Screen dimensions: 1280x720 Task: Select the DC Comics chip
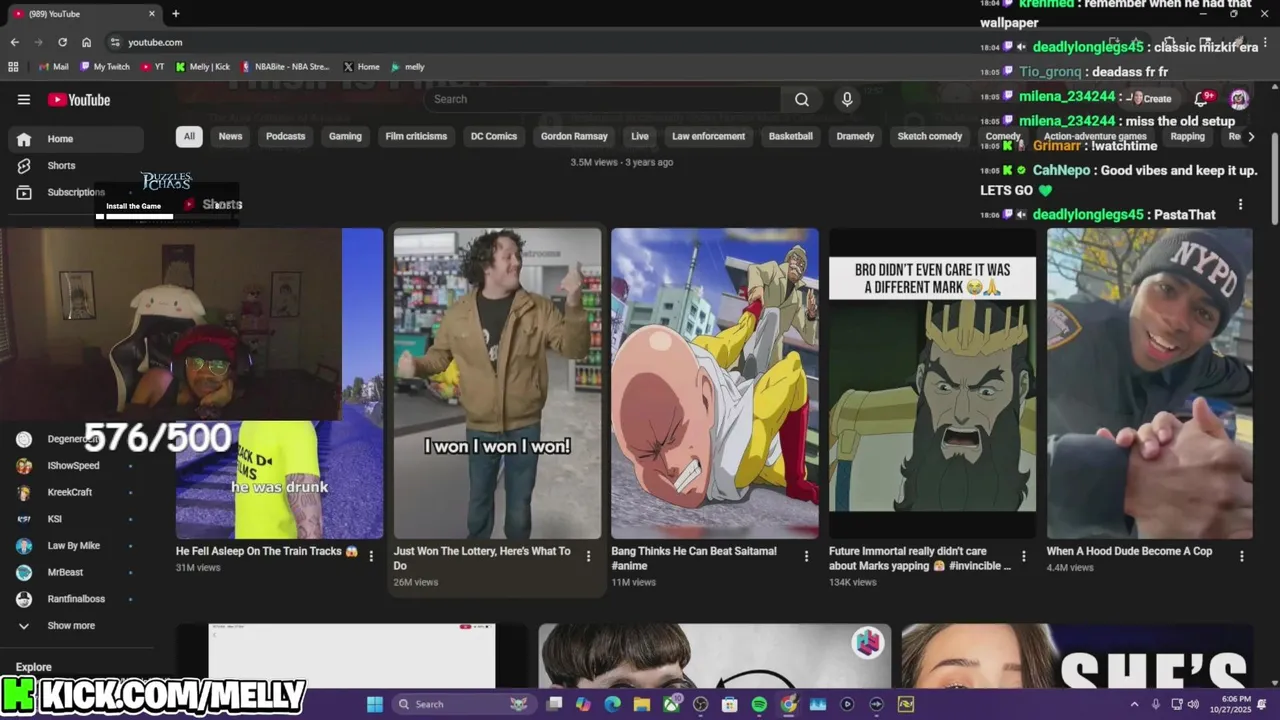coord(494,136)
